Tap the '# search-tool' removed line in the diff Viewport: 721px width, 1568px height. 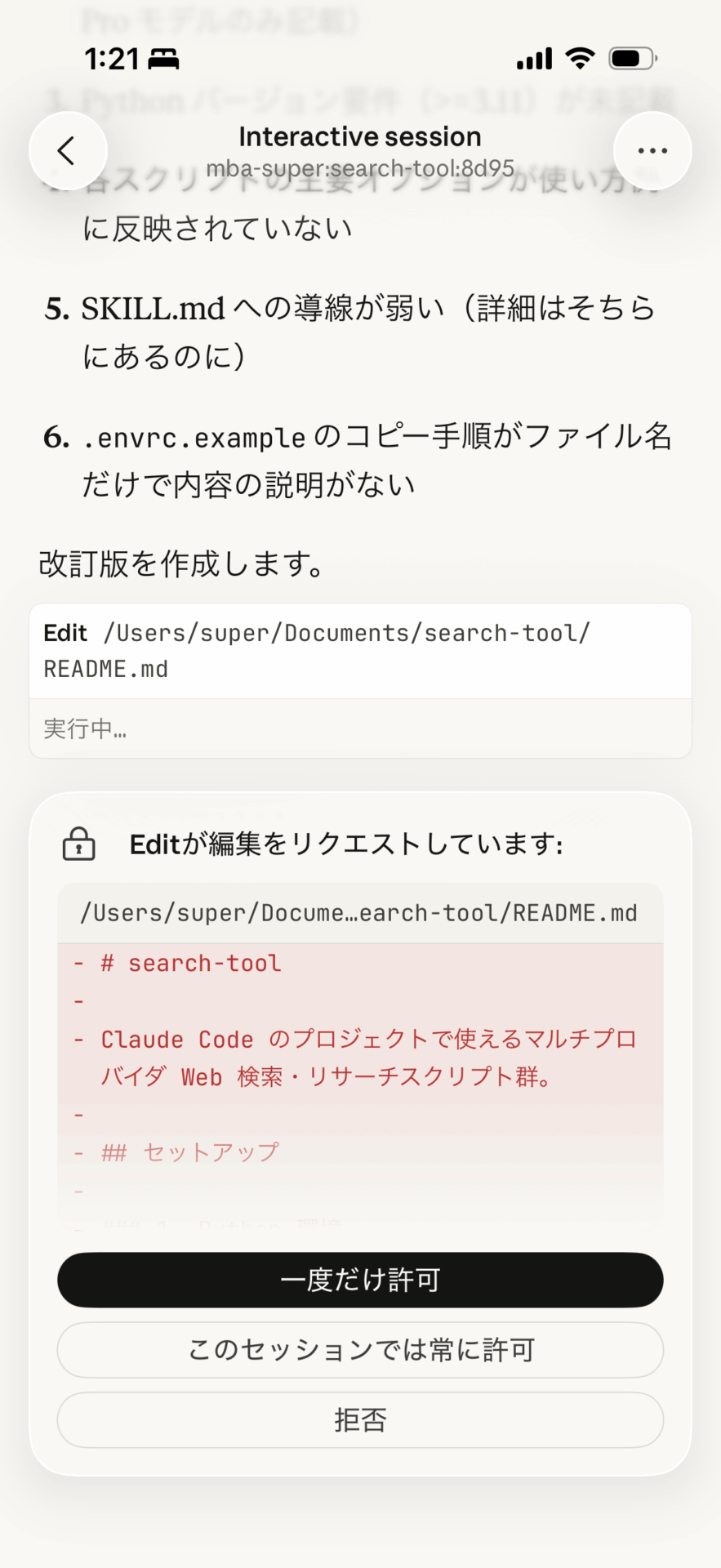(189, 963)
